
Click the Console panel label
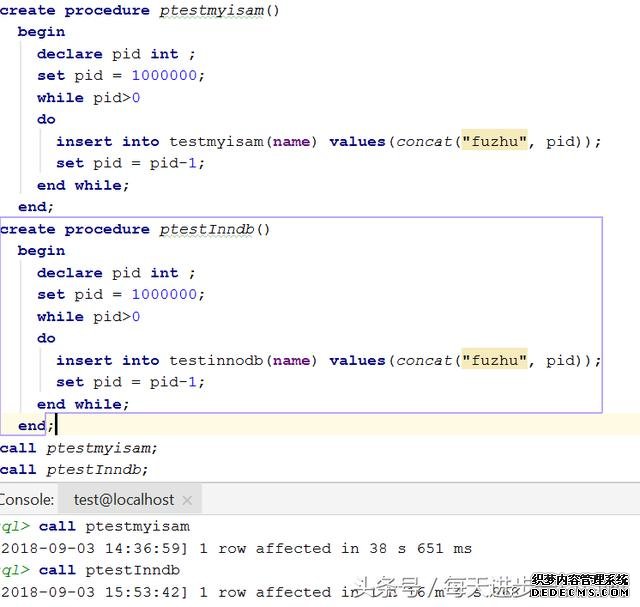click(x=27, y=499)
